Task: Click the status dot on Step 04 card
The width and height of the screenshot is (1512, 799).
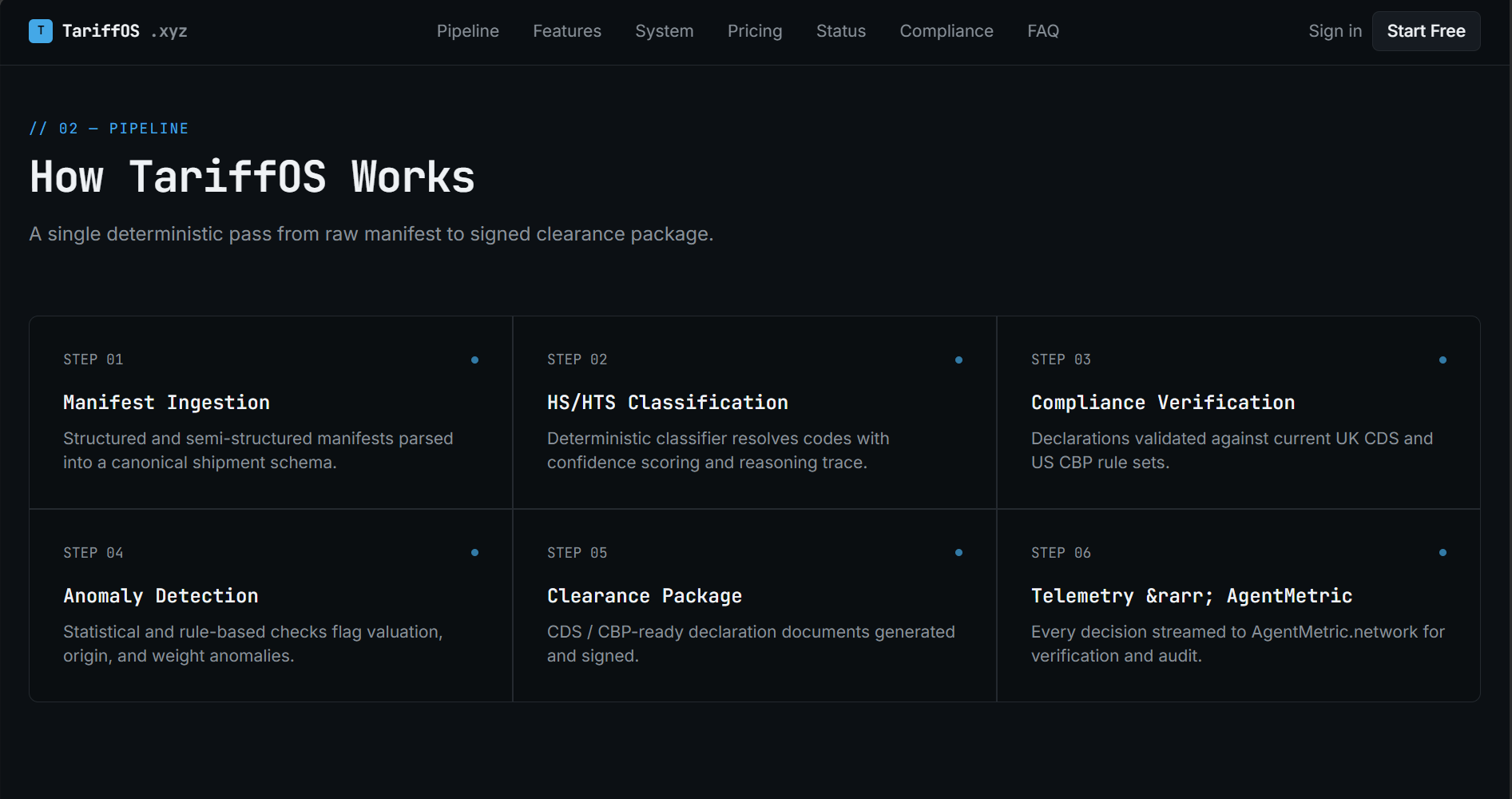Action: [x=474, y=552]
